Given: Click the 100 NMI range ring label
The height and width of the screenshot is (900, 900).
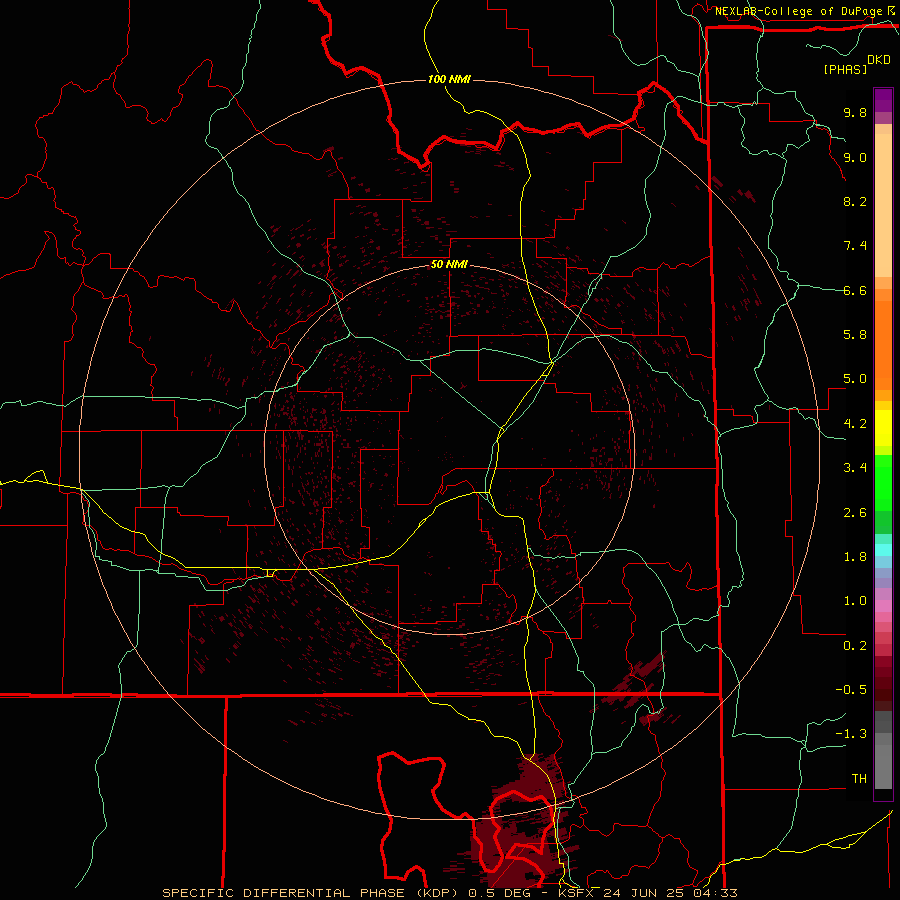Looking at the screenshot, I should (449, 79).
